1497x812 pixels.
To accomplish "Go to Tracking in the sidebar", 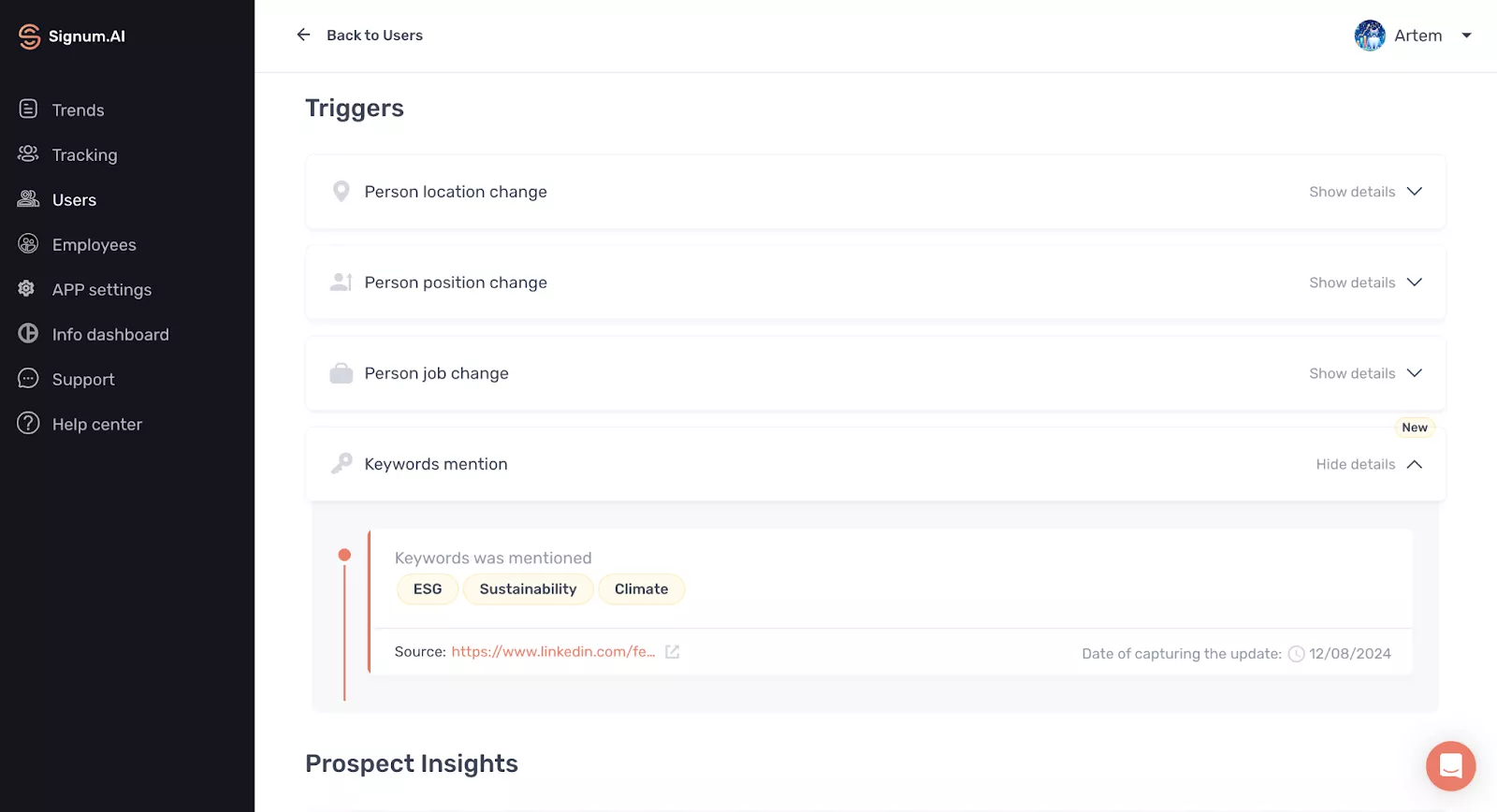I will click(84, 155).
